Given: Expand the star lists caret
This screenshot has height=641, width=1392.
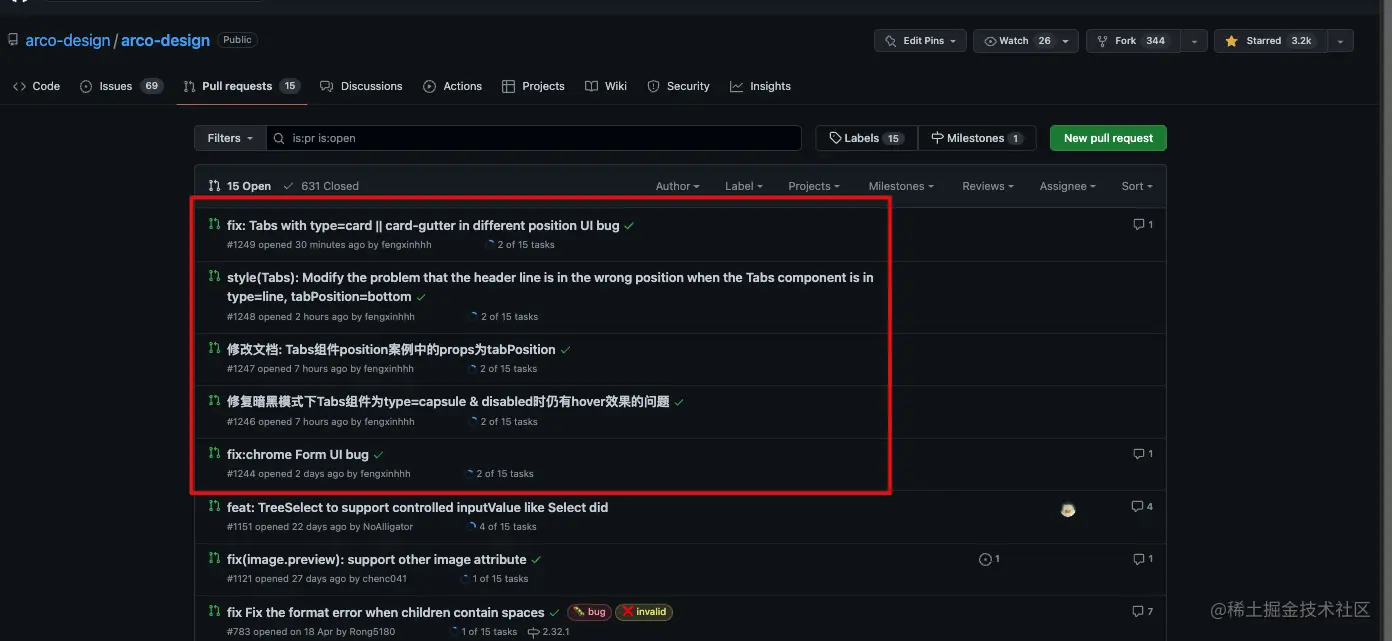Looking at the screenshot, I should (x=1340, y=41).
